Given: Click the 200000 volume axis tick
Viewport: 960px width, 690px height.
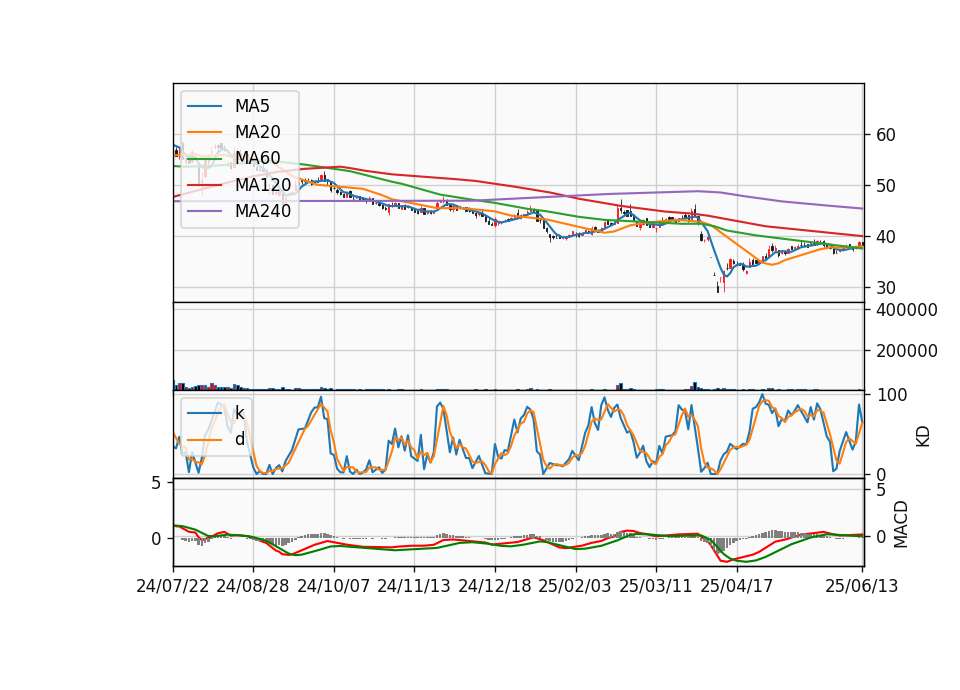Looking at the screenshot, I should (x=907, y=351).
